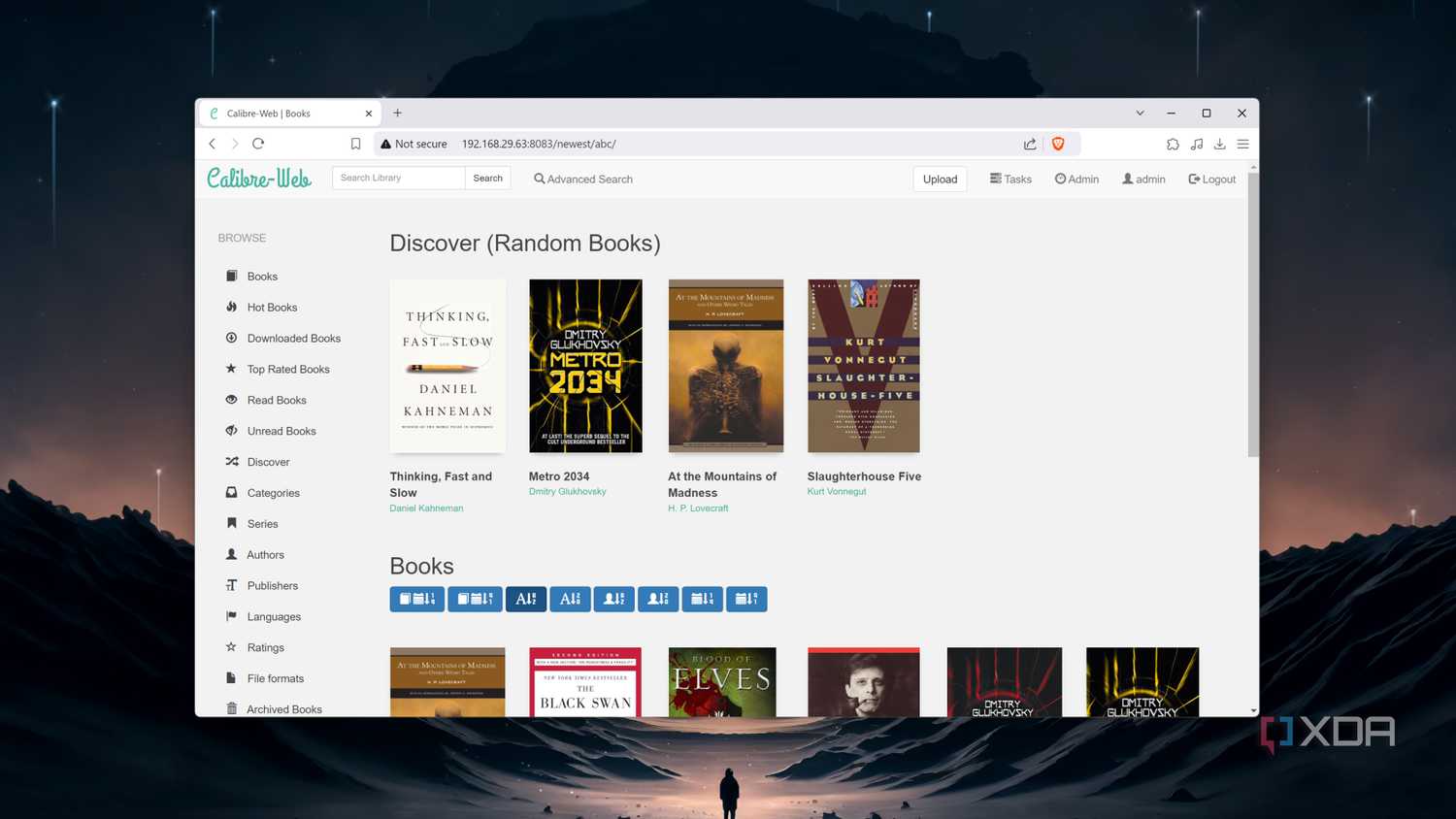Open Thinking, Fast and Slow cover
This screenshot has height=819, width=1456.
(x=447, y=366)
